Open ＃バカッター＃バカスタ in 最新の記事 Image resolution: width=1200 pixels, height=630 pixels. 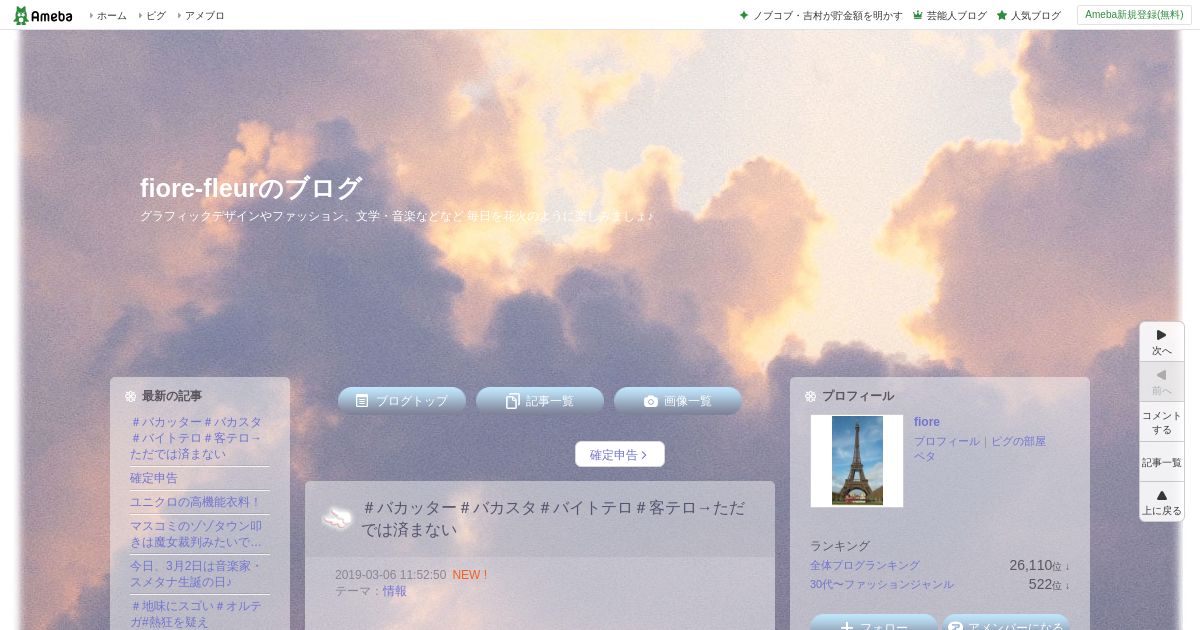pyautogui.click(x=197, y=438)
